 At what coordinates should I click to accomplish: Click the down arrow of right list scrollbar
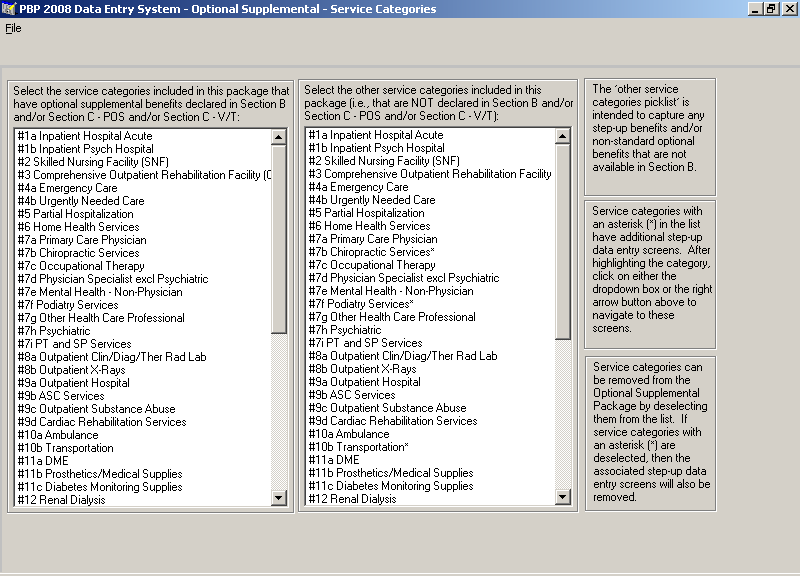click(562, 497)
